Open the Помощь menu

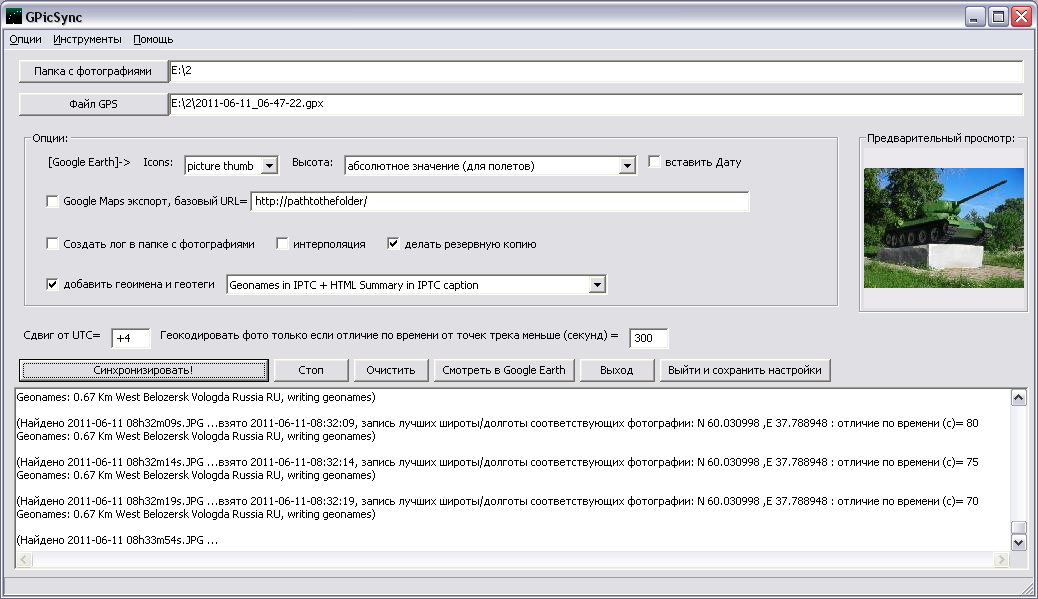coord(153,40)
